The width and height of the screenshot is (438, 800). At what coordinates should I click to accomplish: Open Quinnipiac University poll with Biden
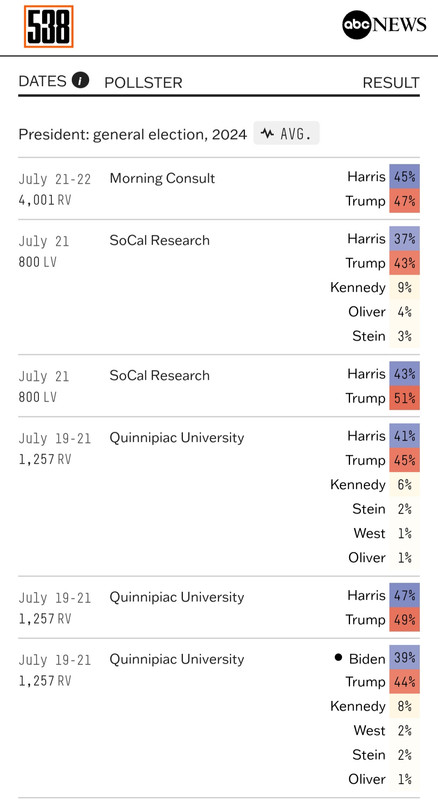pos(177,659)
